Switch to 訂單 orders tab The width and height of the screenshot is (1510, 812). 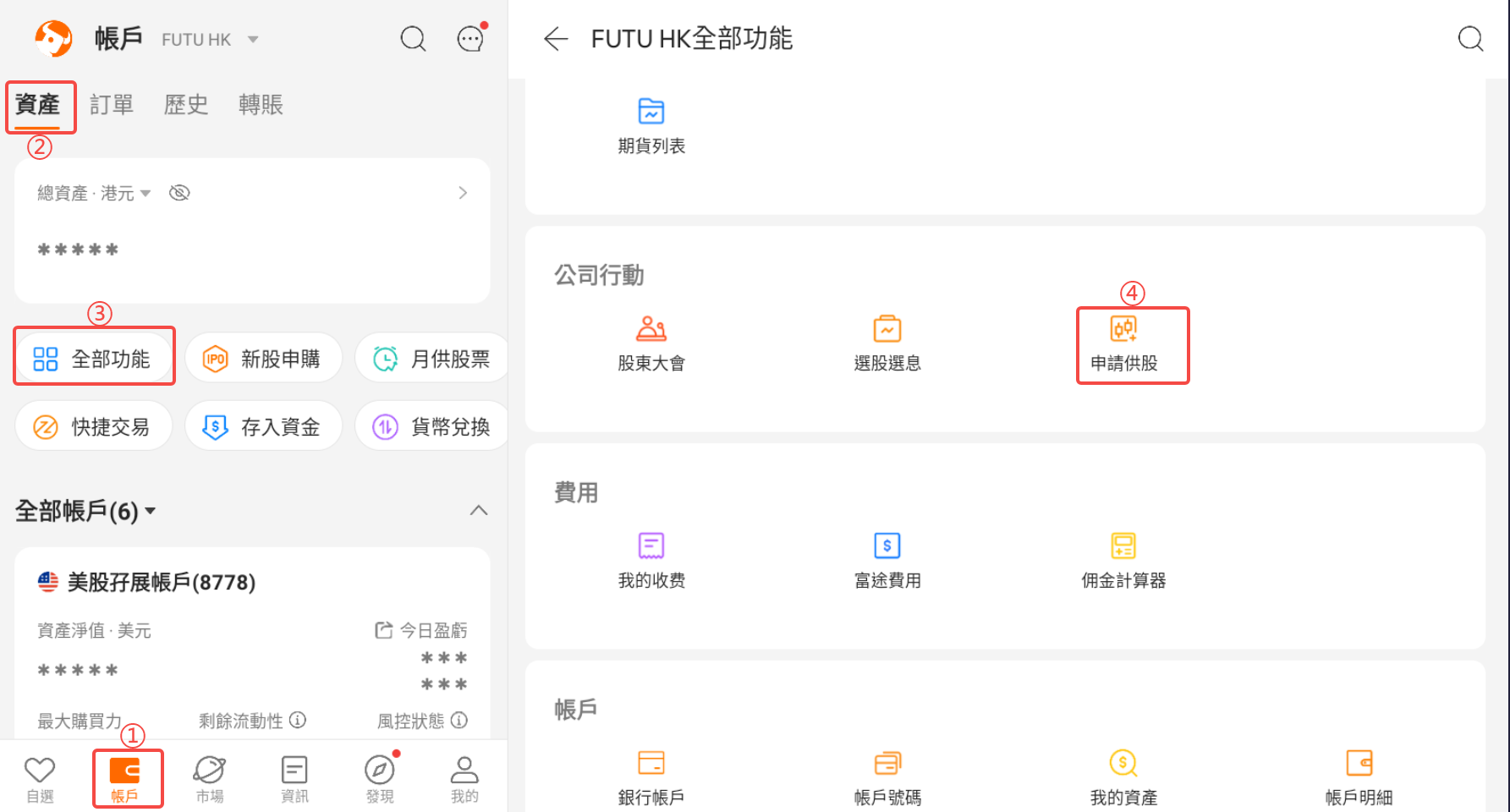(112, 105)
